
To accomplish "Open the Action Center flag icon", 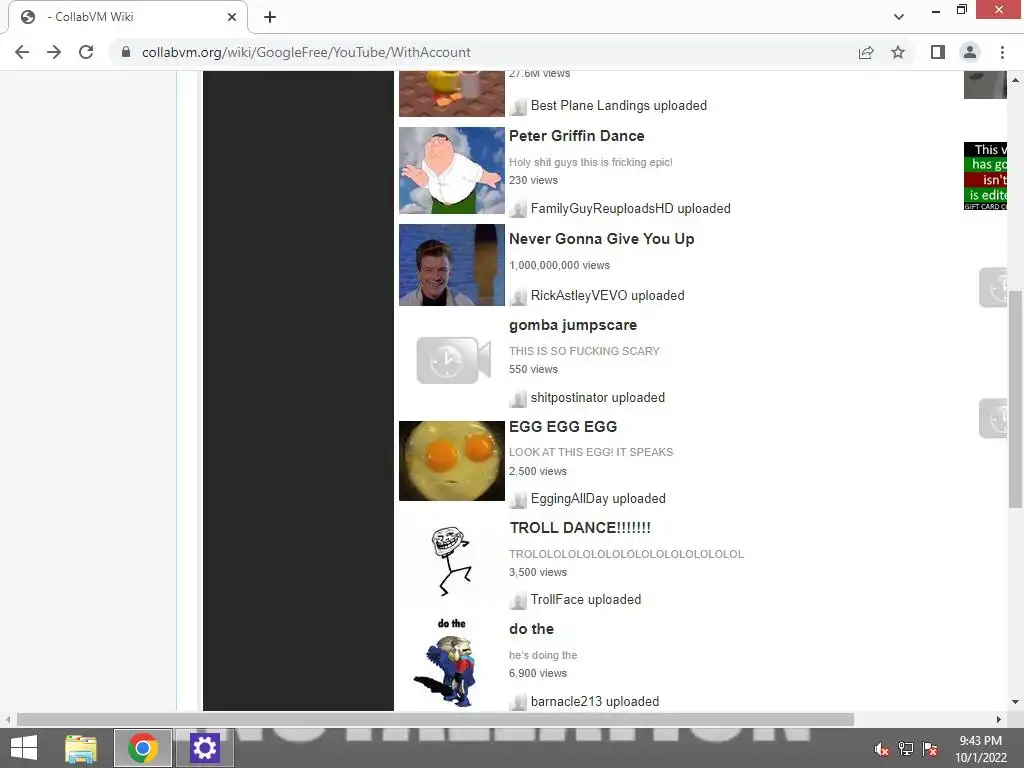I will 930,749.
